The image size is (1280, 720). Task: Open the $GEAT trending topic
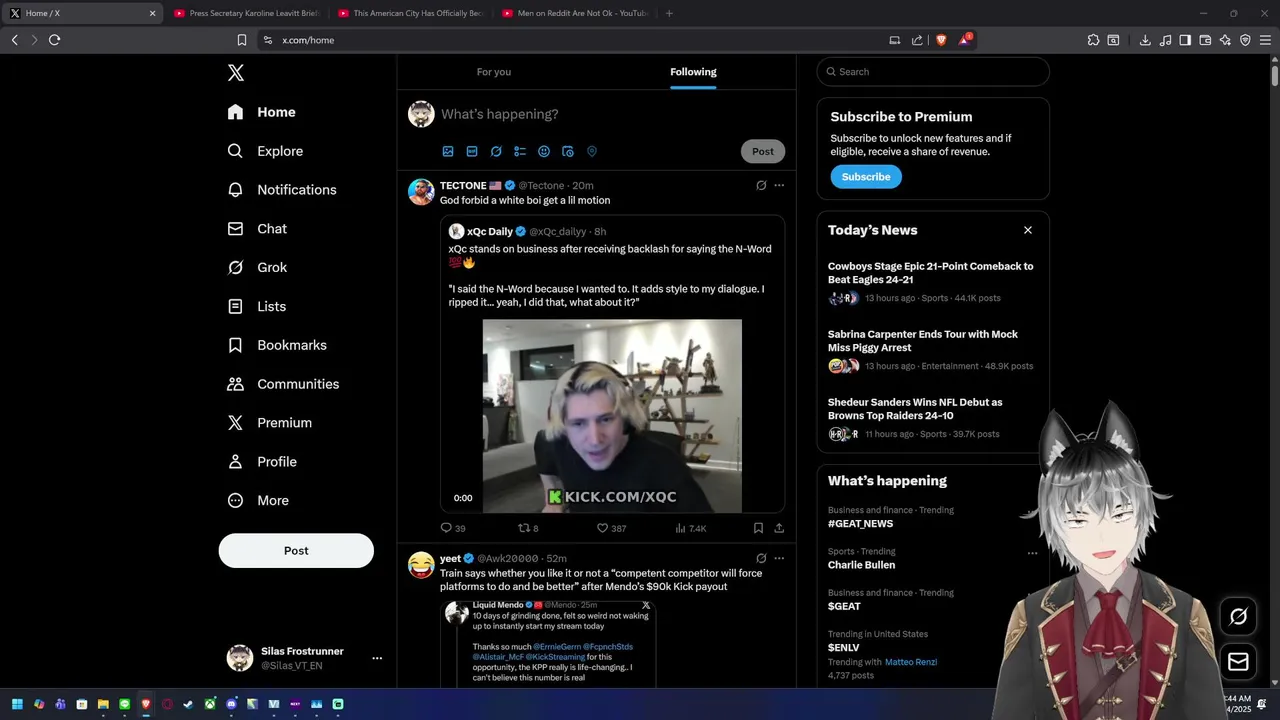pyautogui.click(x=844, y=607)
